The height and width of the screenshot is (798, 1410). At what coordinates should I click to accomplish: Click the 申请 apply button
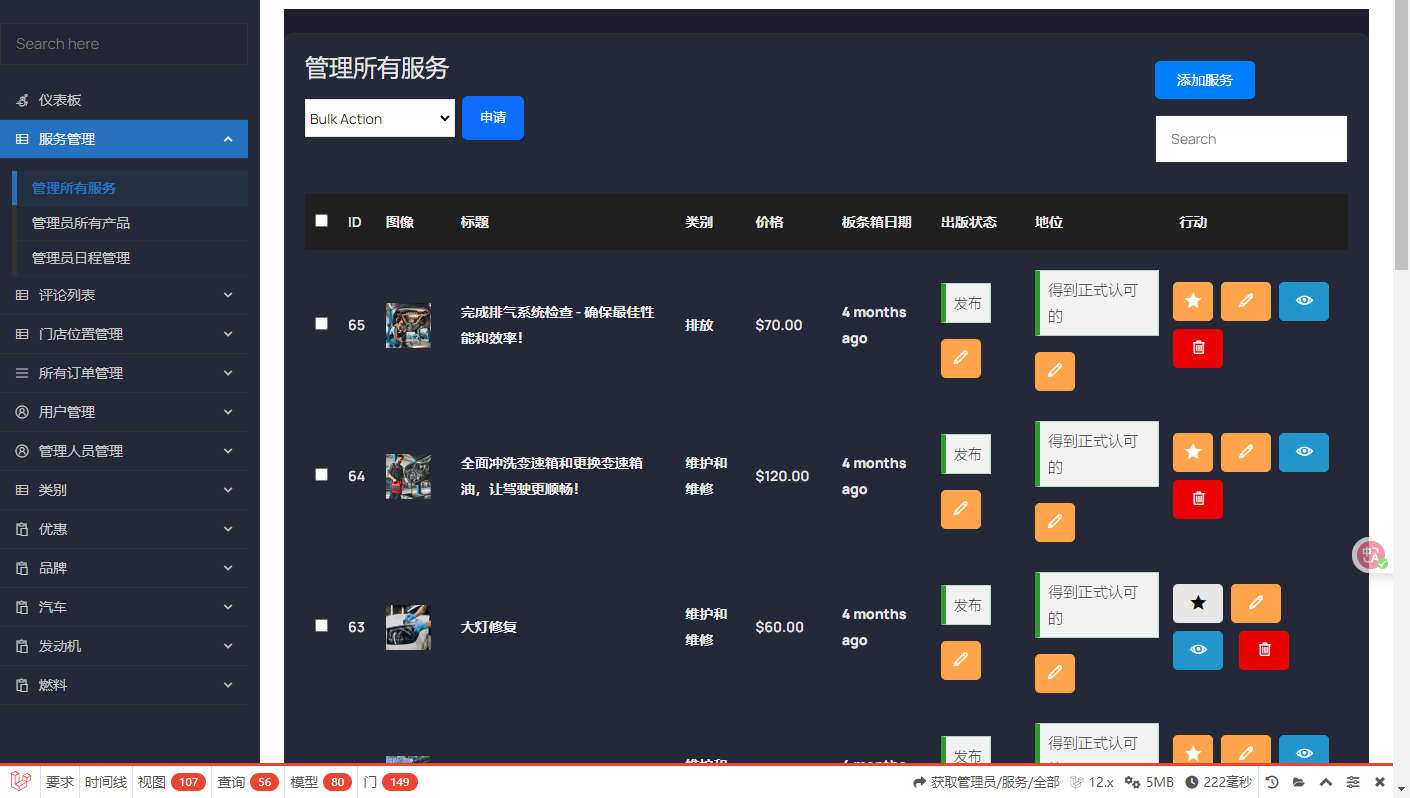[x=493, y=118]
